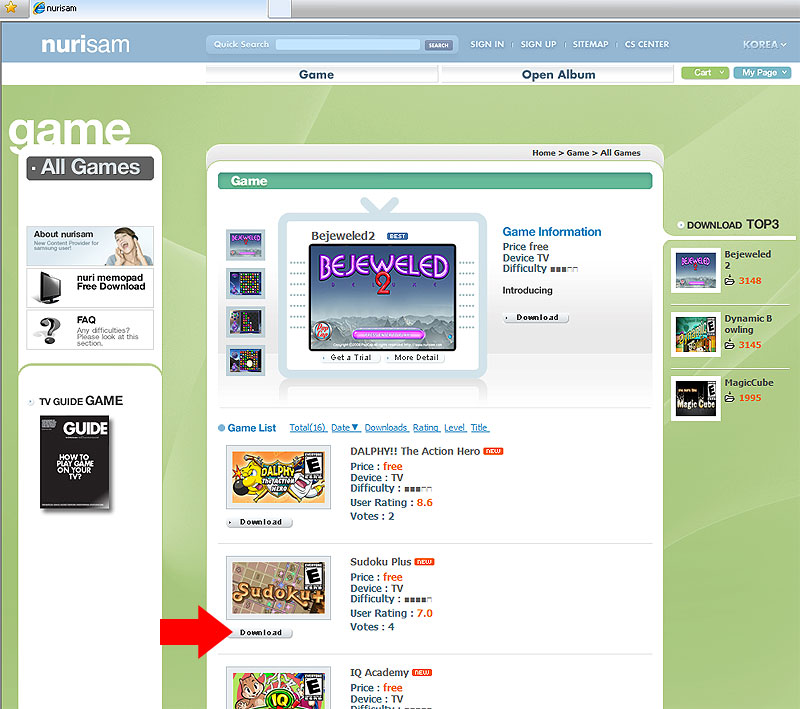Sort game list by Total(16)

[x=308, y=428]
